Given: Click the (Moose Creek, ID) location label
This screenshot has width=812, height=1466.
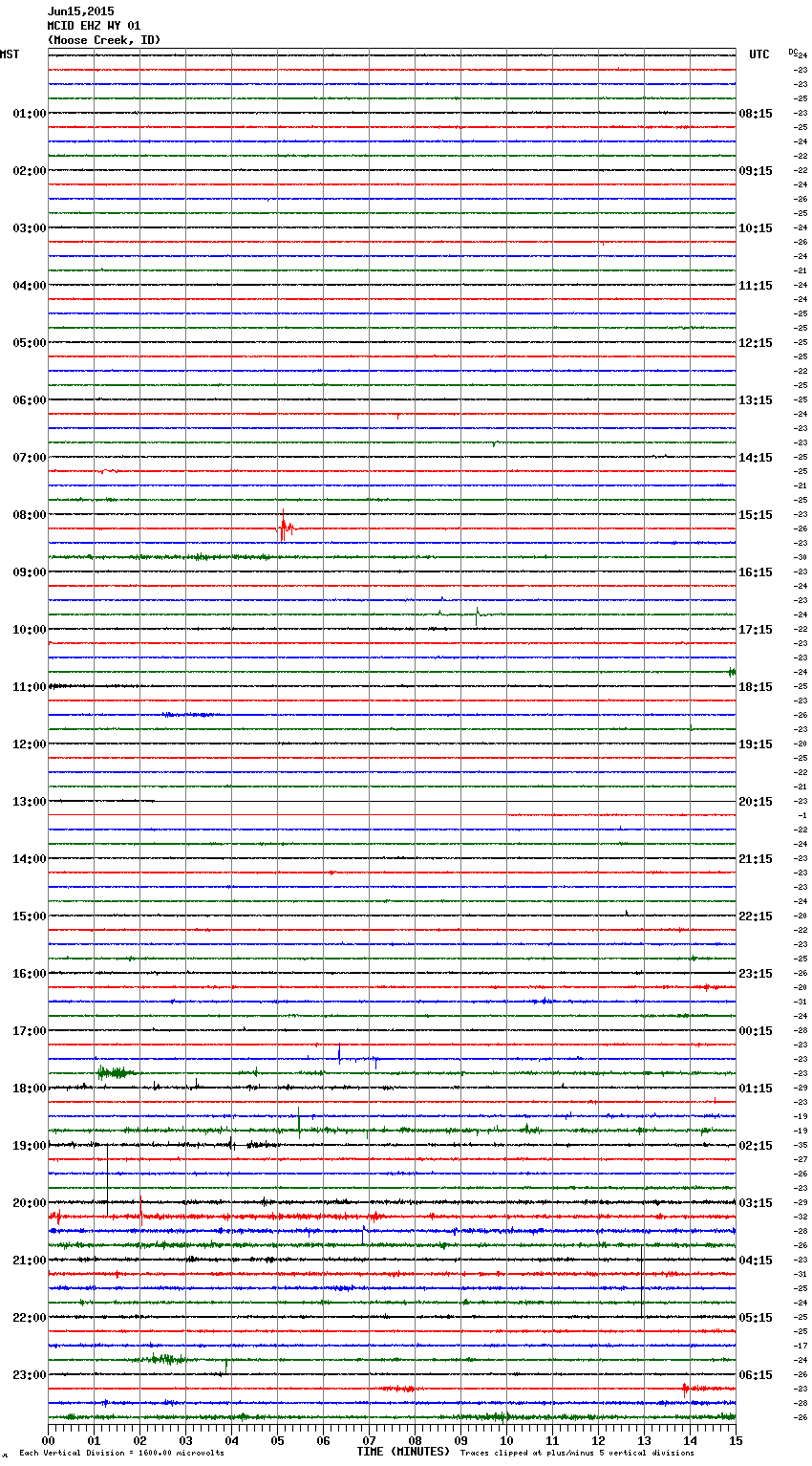Looking at the screenshot, I should tap(104, 40).
